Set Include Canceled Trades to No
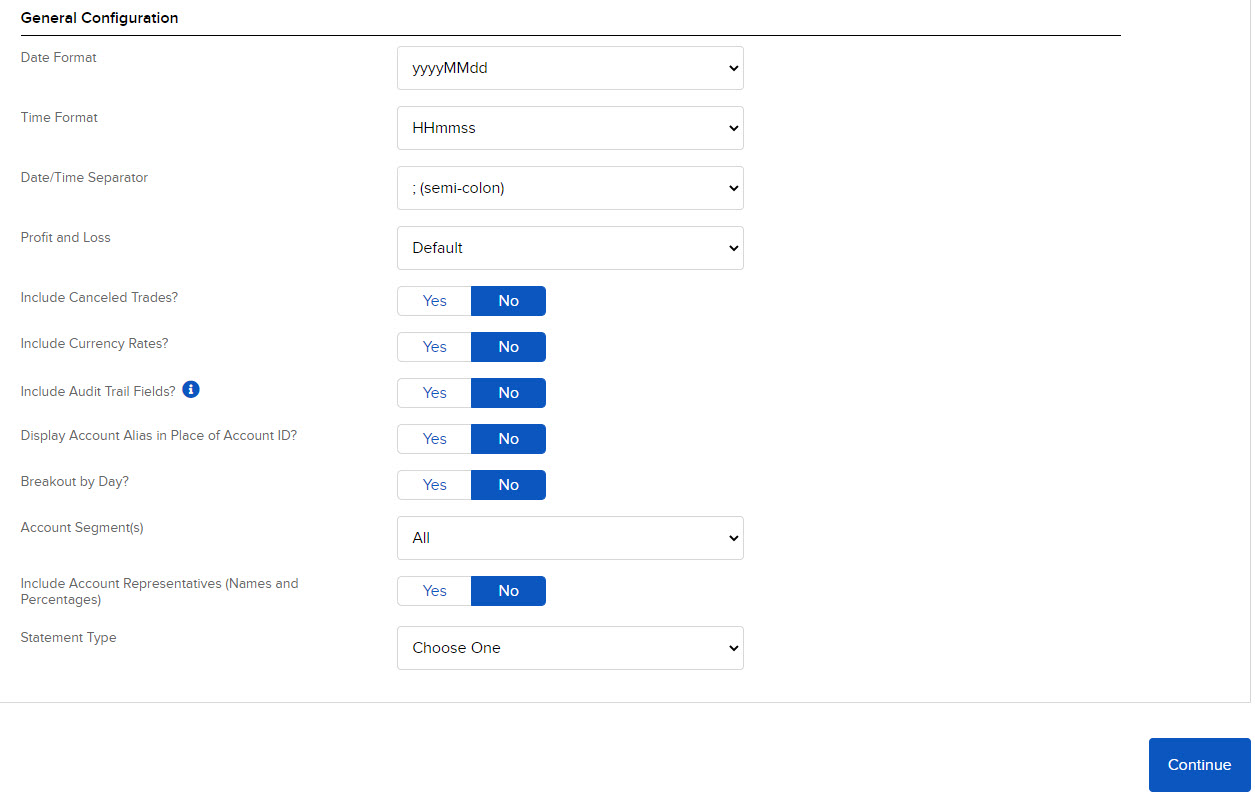Screen dimensions: 1255x798 (508, 300)
